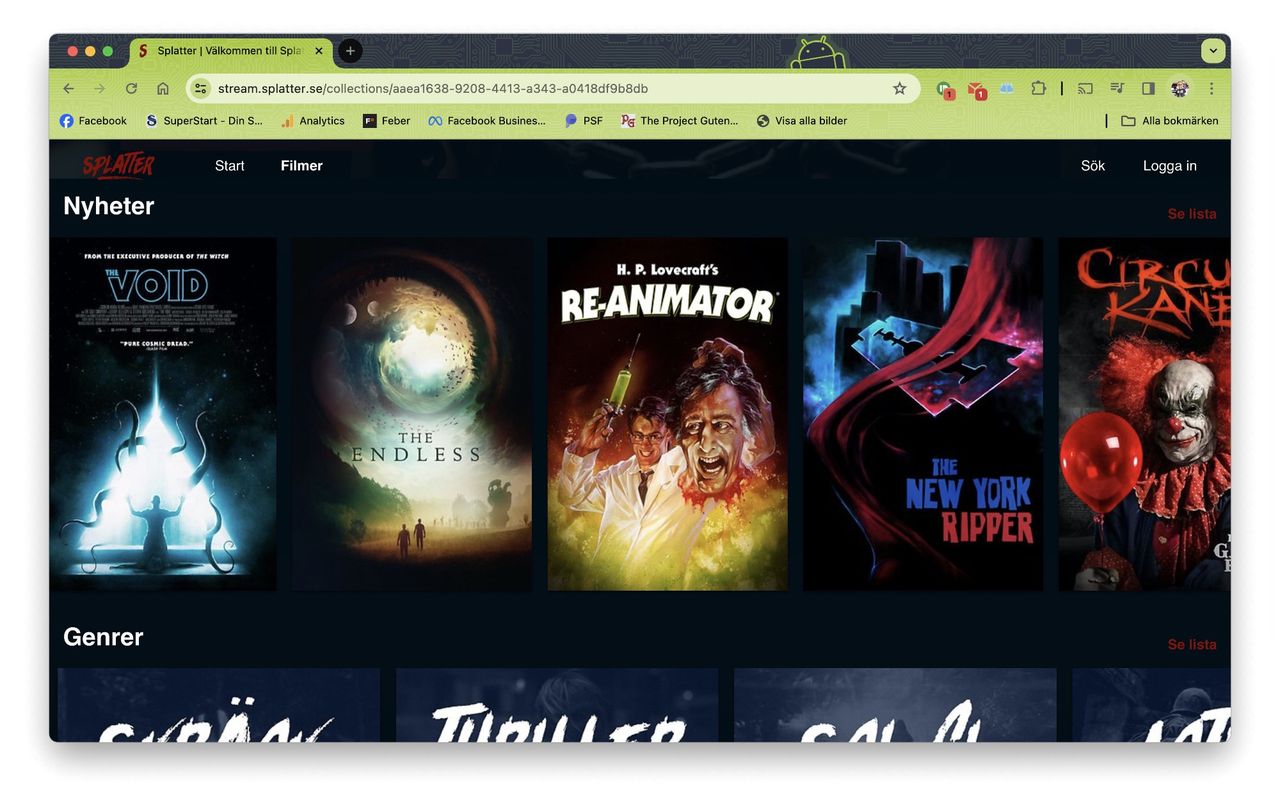This screenshot has width=1280, height=807.
Task: Click the Cast media icon in toolbar
Action: pos(1085,88)
